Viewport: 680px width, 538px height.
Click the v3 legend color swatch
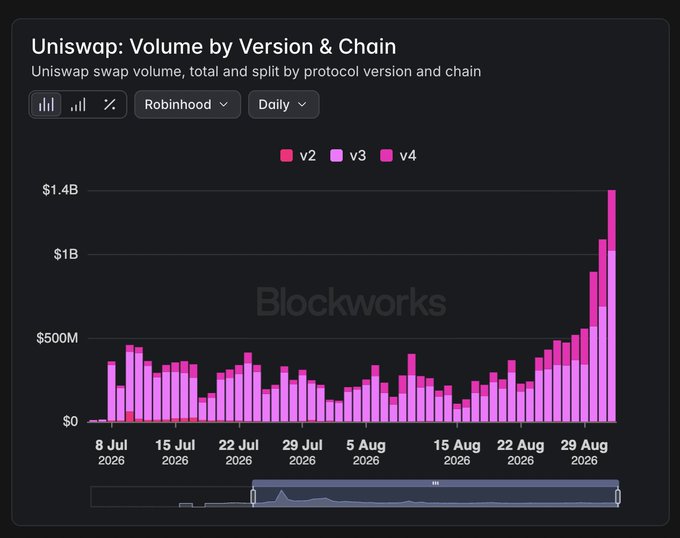pyautogui.click(x=337, y=156)
